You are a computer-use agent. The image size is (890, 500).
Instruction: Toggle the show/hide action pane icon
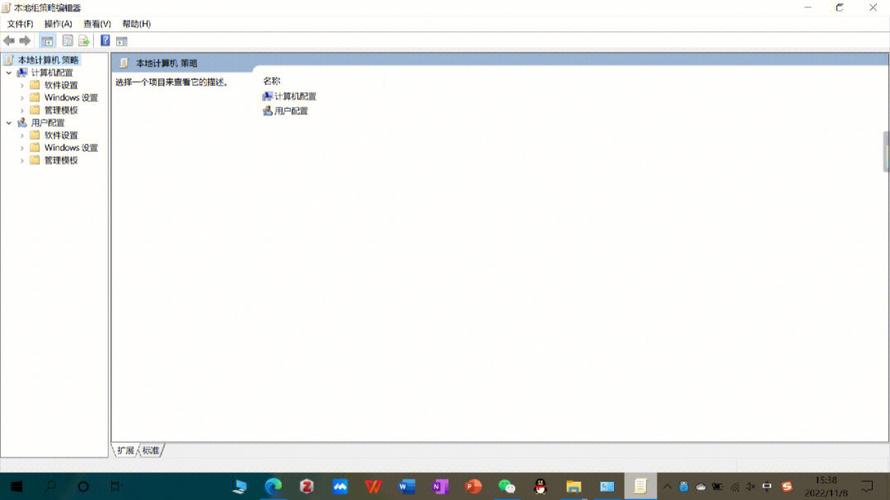[121, 41]
